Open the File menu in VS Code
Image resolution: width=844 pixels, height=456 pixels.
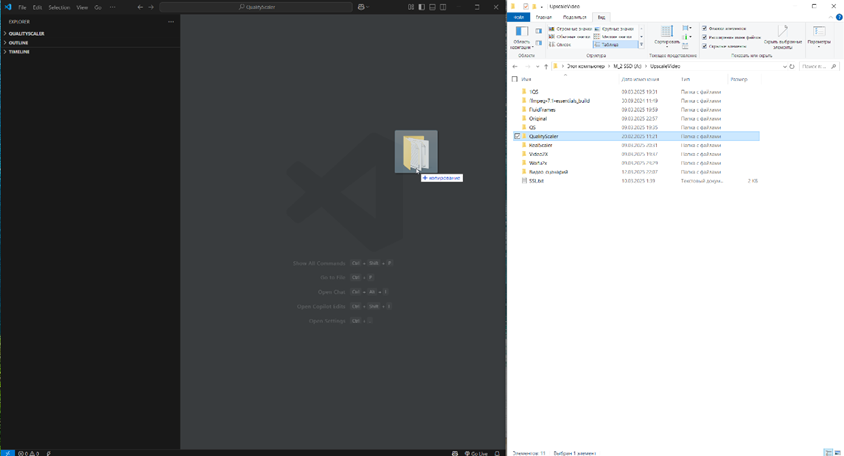(x=22, y=8)
